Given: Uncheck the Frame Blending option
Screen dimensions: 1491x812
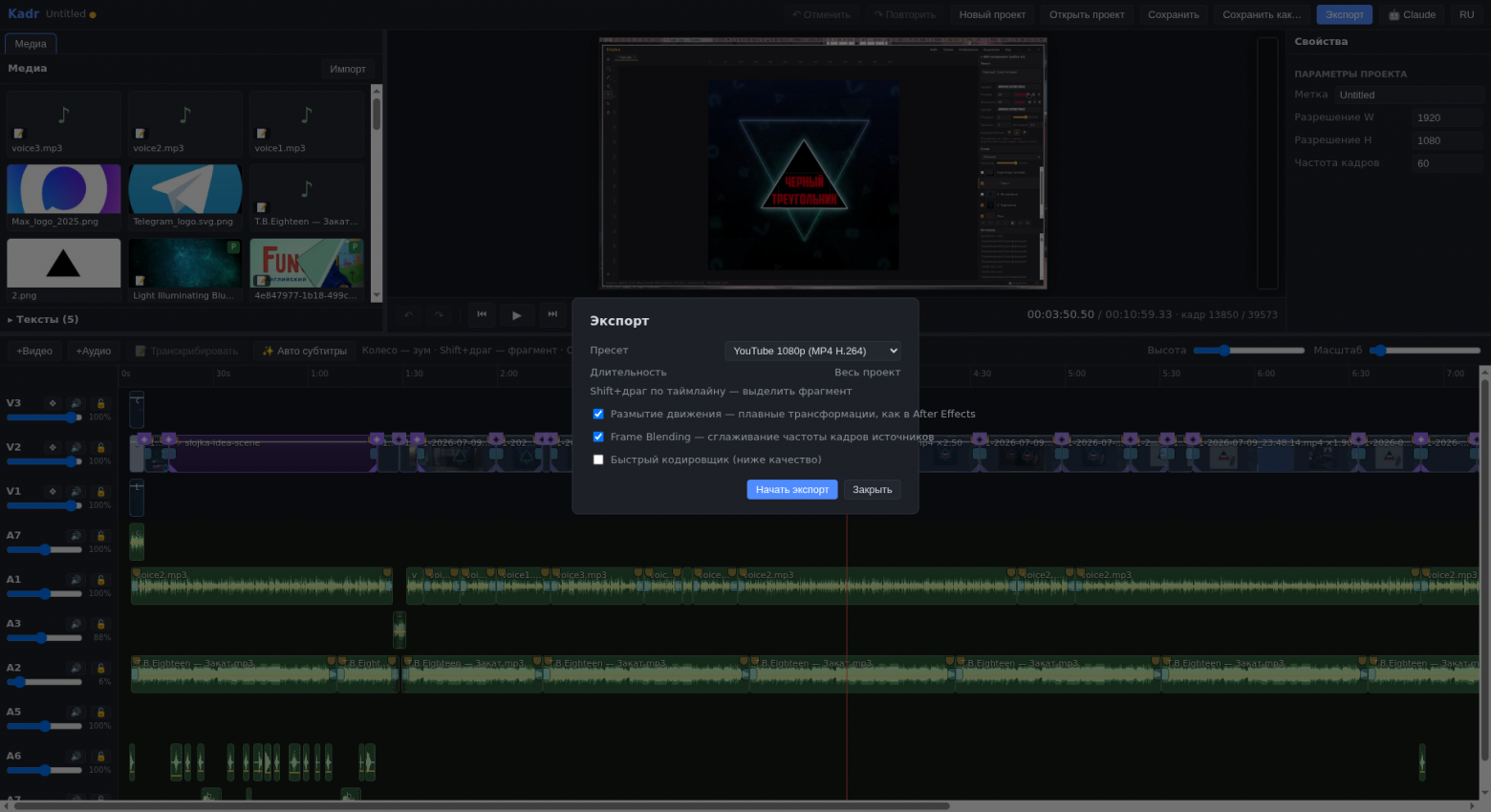Looking at the screenshot, I should click(x=598, y=437).
